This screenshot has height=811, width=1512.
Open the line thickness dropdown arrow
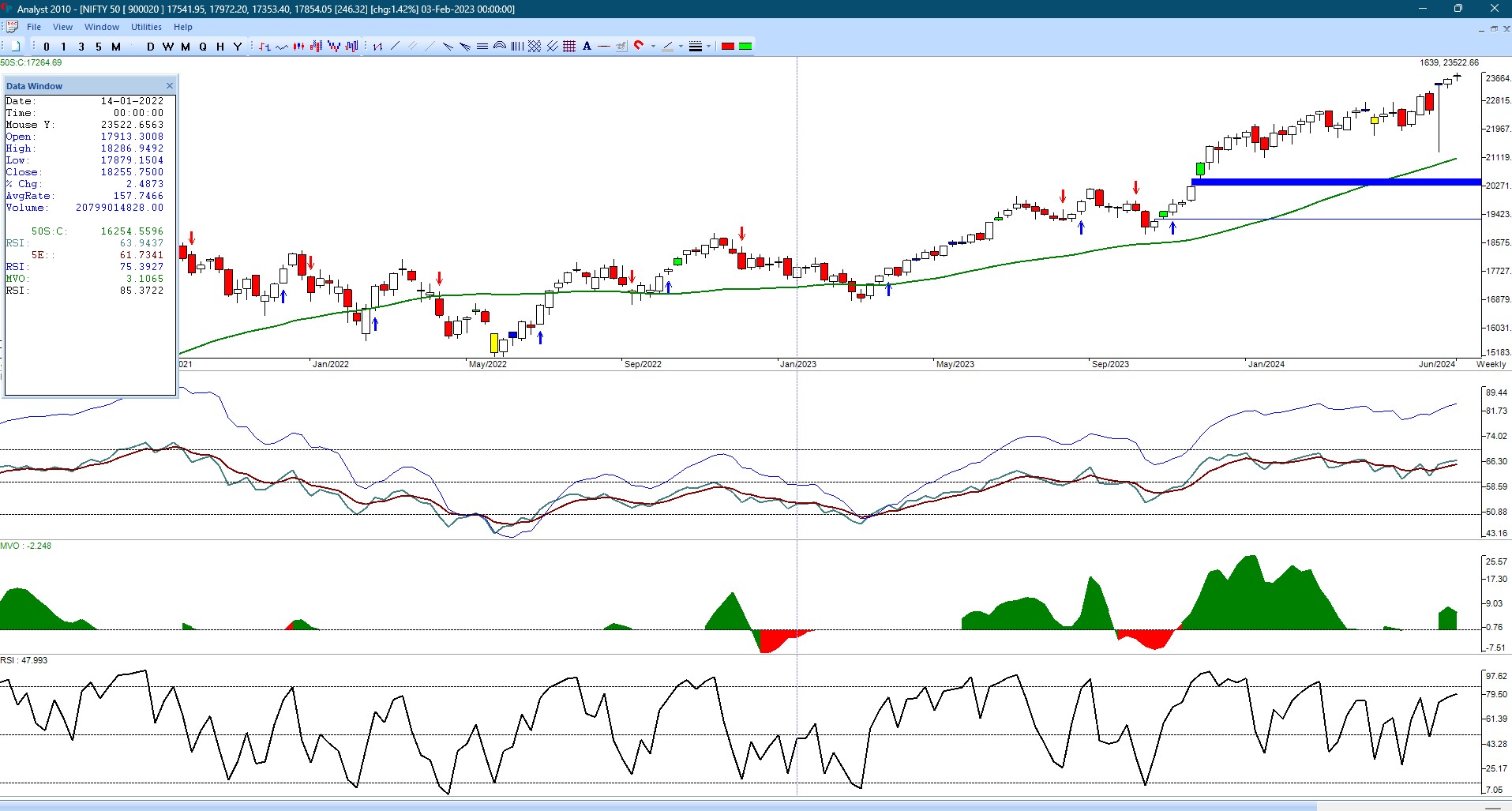708,47
